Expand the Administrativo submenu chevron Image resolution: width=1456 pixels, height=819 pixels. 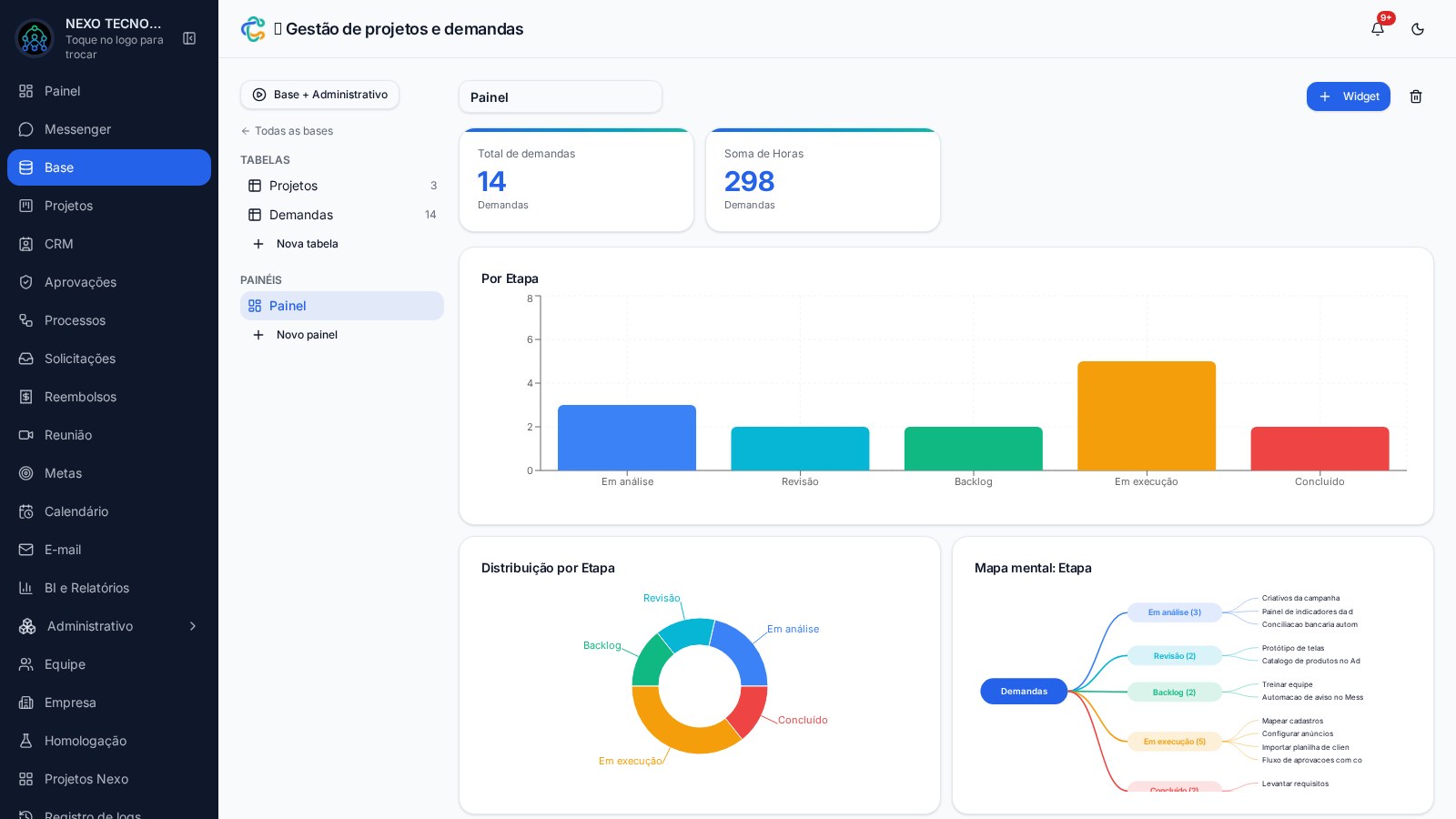tap(193, 626)
